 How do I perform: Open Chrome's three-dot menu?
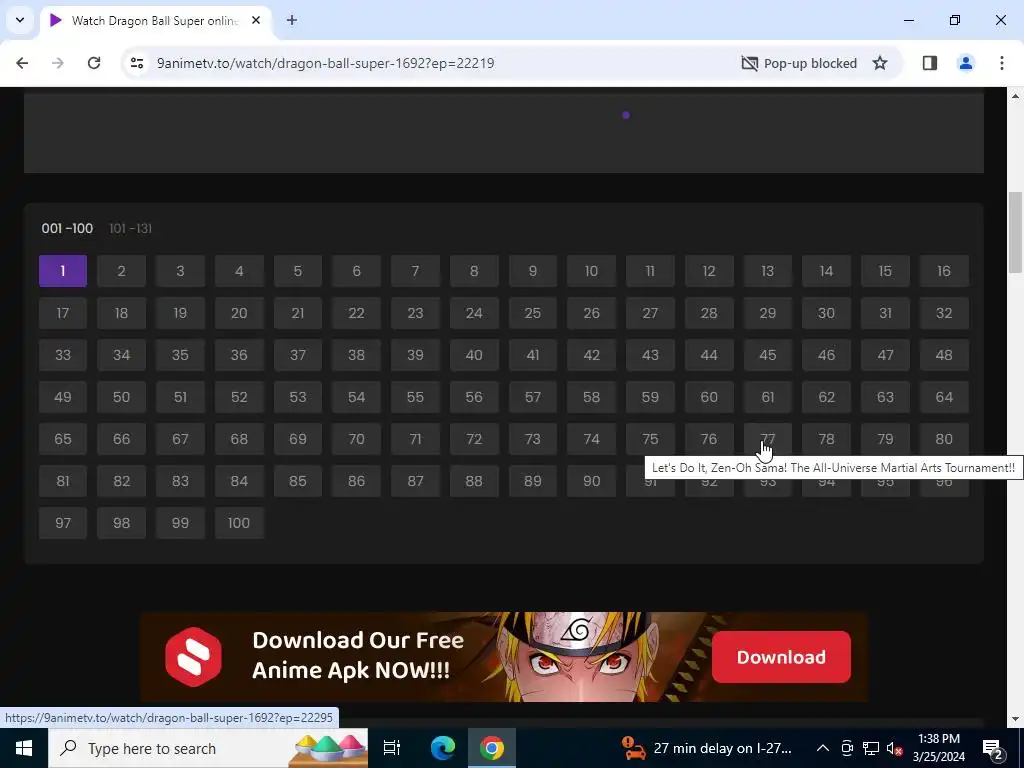(1001, 63)
